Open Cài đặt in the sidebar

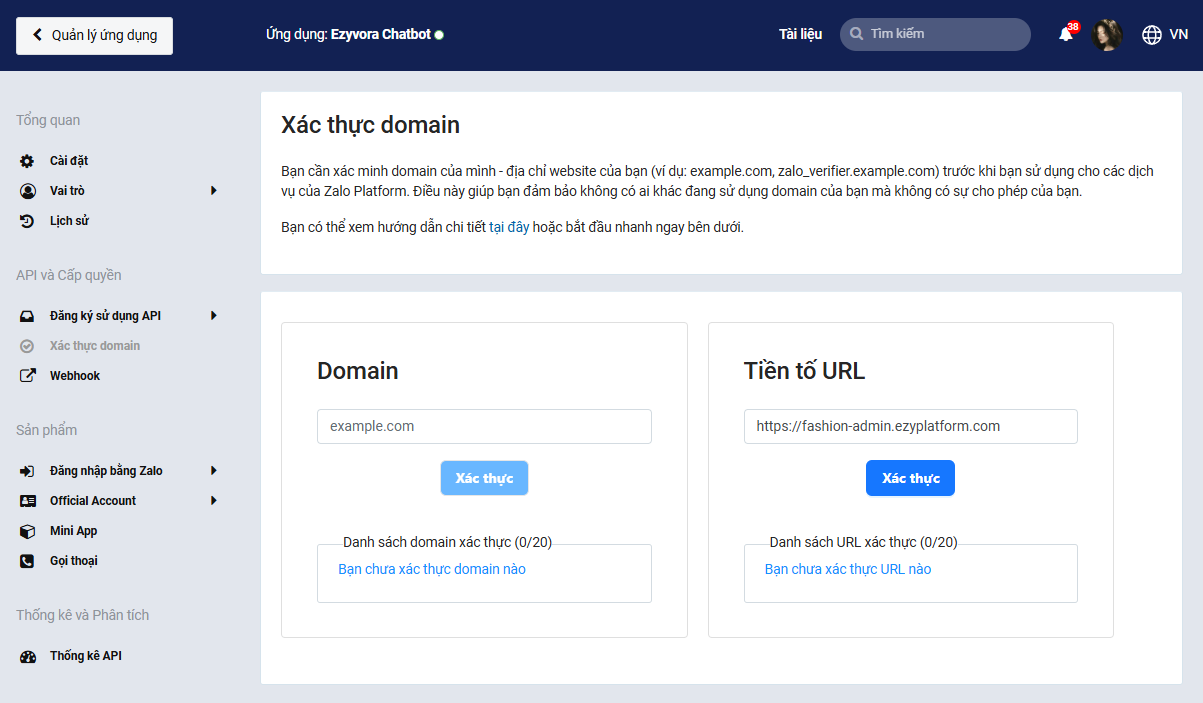click(x=69, y=161)
